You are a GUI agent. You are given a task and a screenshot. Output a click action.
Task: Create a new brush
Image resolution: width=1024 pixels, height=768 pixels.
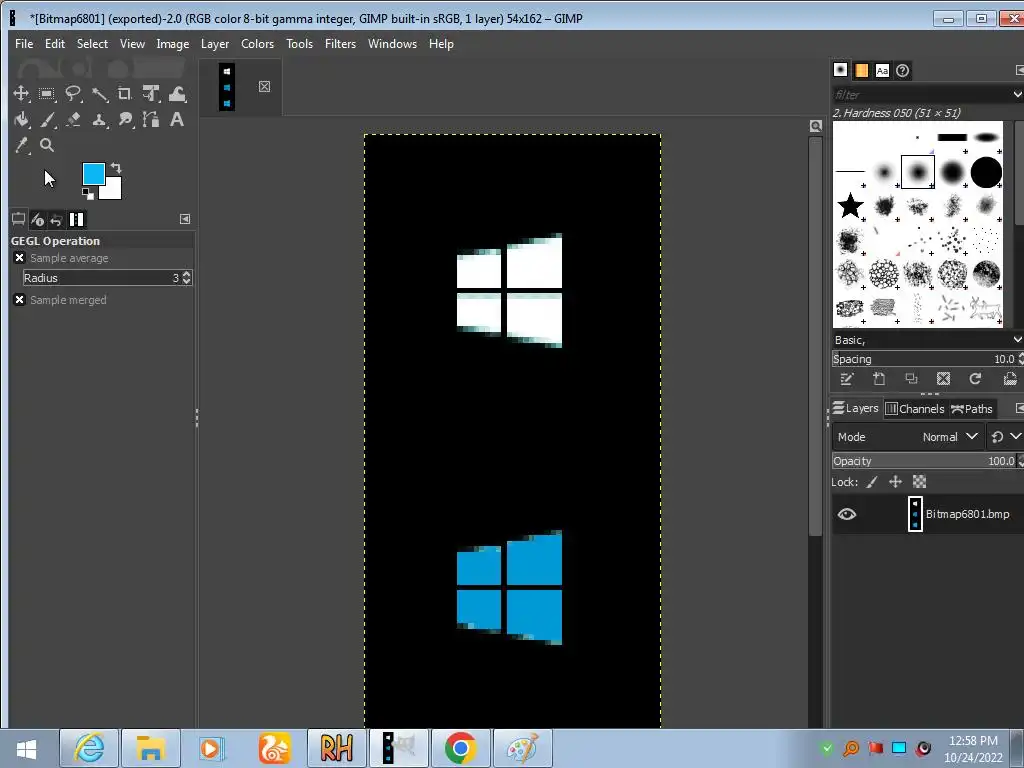(x=879, y=379)
